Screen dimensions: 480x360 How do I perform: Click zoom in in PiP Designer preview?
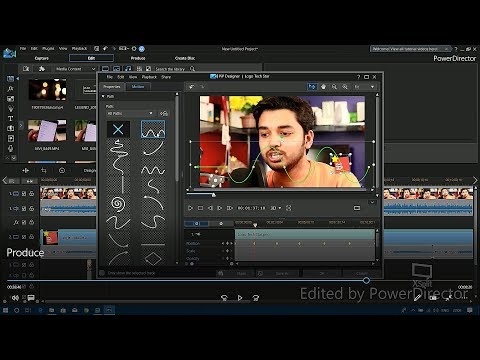point(345,87)
